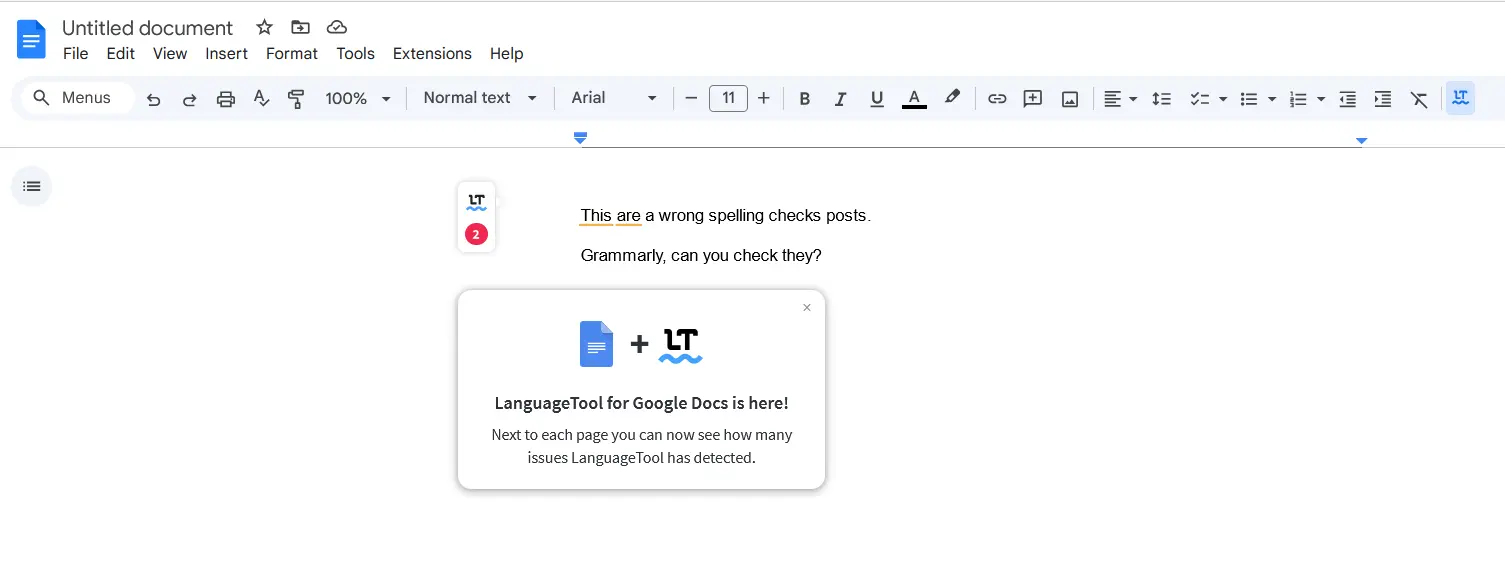Open the Extensions menu
Screen dimensions: 1505x572
pyautogui.click(x=432, y=54)
